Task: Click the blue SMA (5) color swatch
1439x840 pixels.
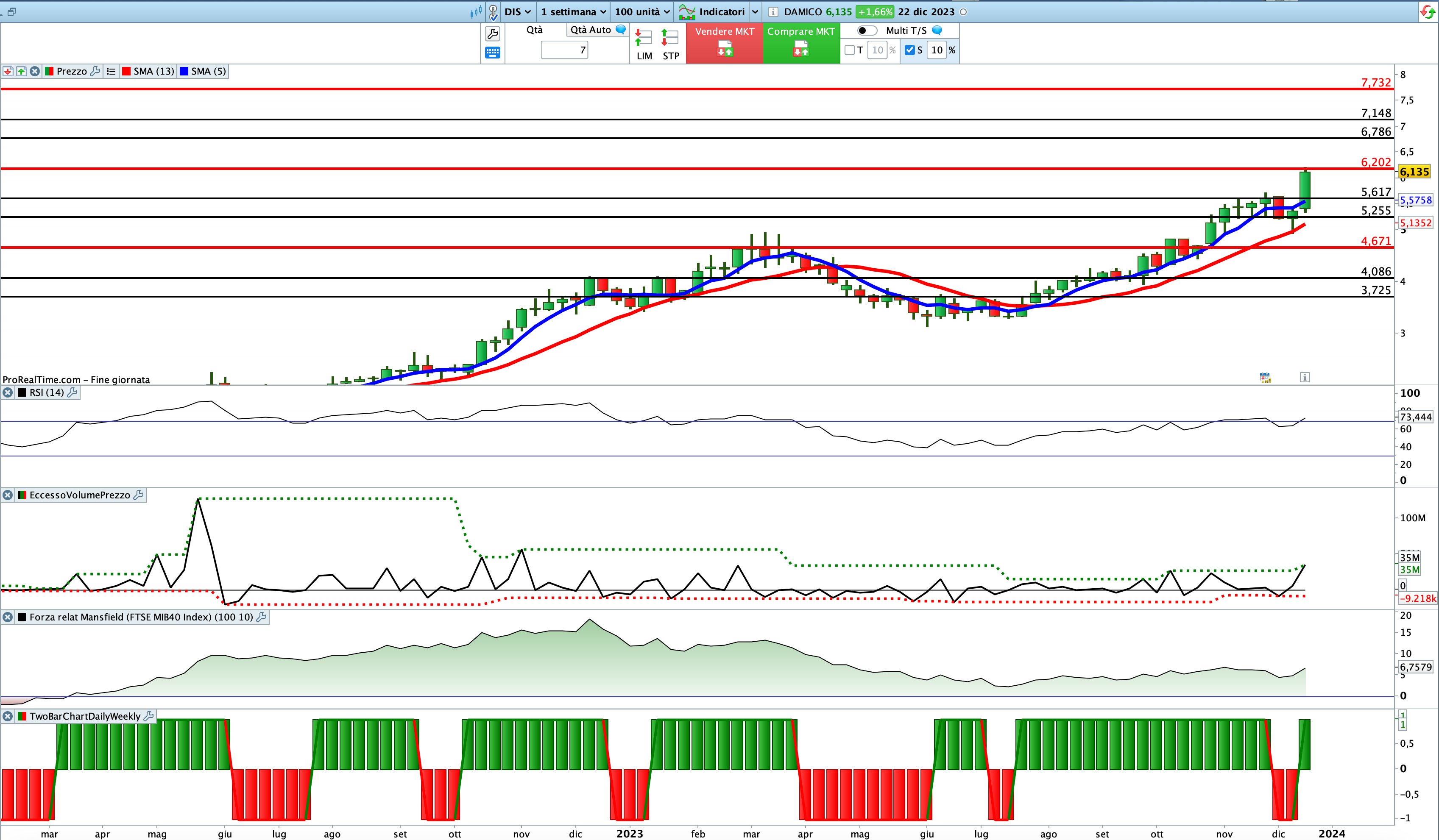Action: pyautogui.click(x=184, y=71)
